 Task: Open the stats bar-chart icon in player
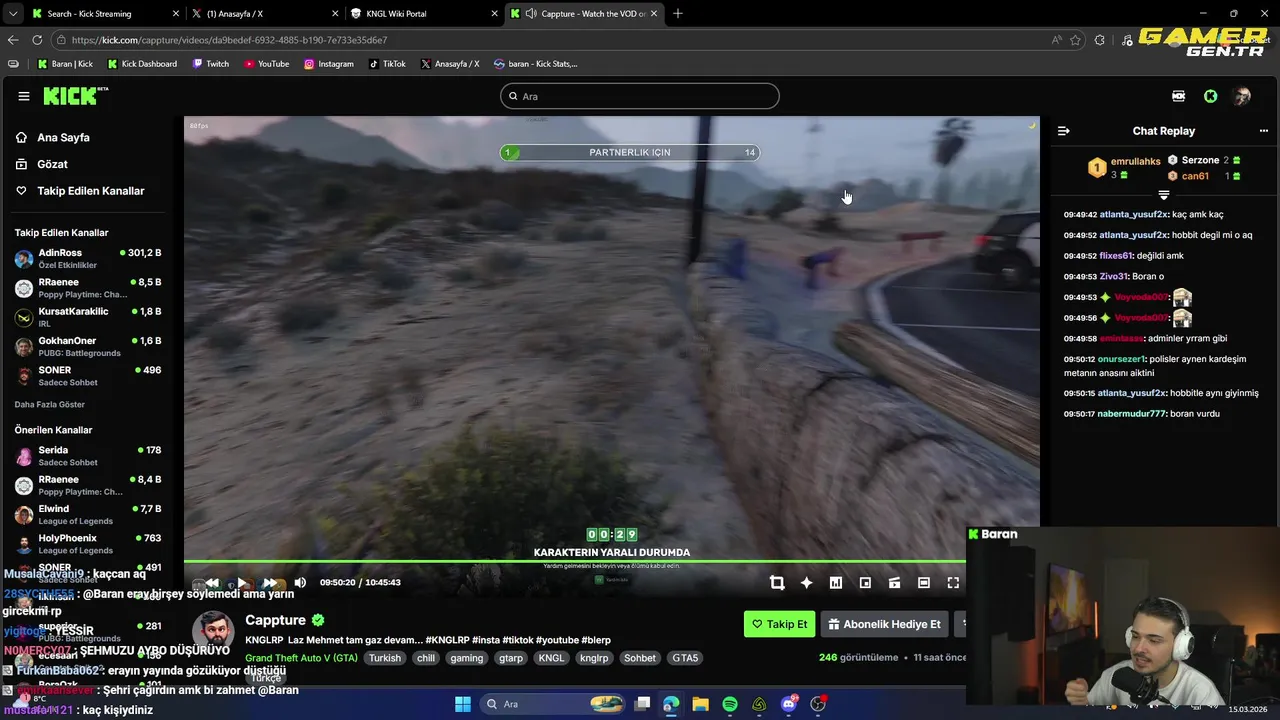pyautogui.click(x=836, y=583)
